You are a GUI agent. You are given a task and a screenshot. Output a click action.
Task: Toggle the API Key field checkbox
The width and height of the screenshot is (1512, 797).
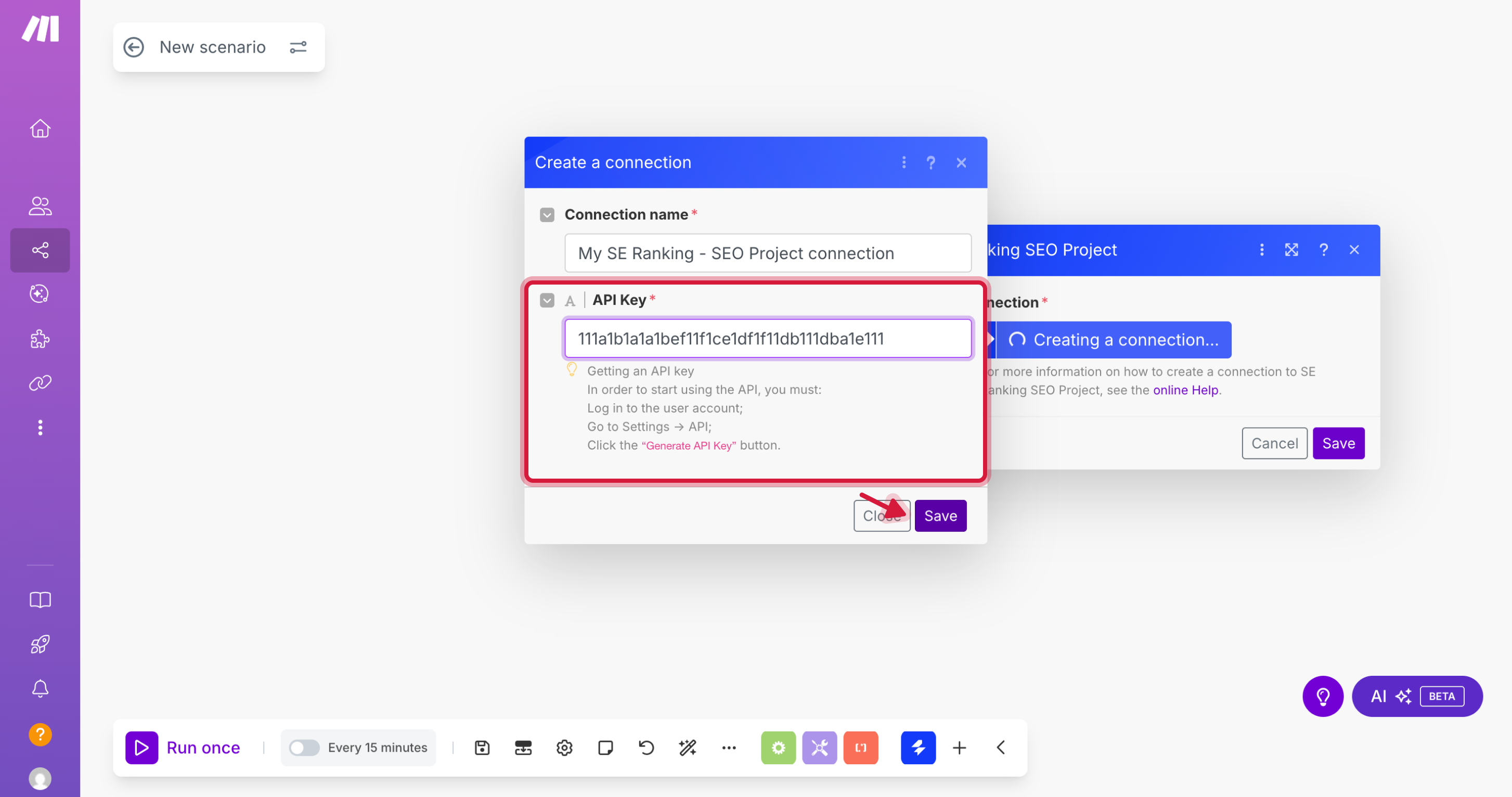click(547, 301)
